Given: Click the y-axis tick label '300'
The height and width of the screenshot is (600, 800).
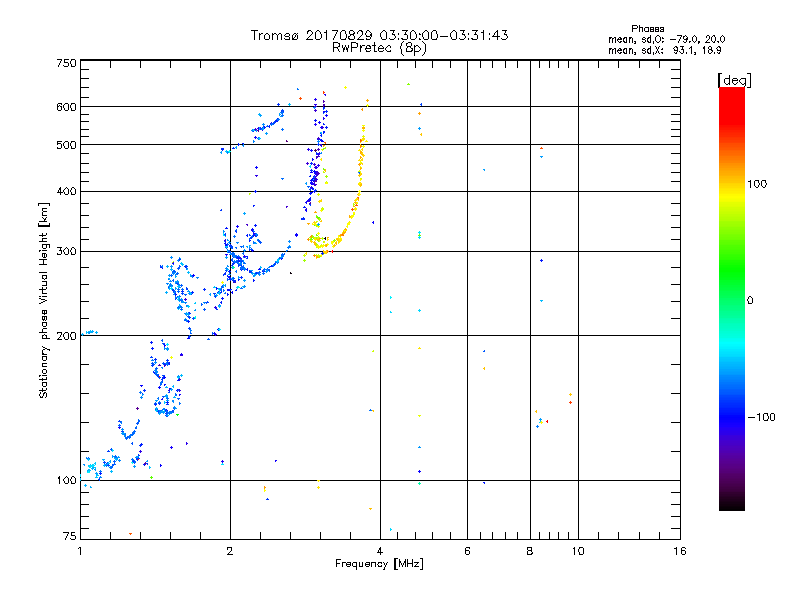Looking at the screenshot, I should point(66,251).
